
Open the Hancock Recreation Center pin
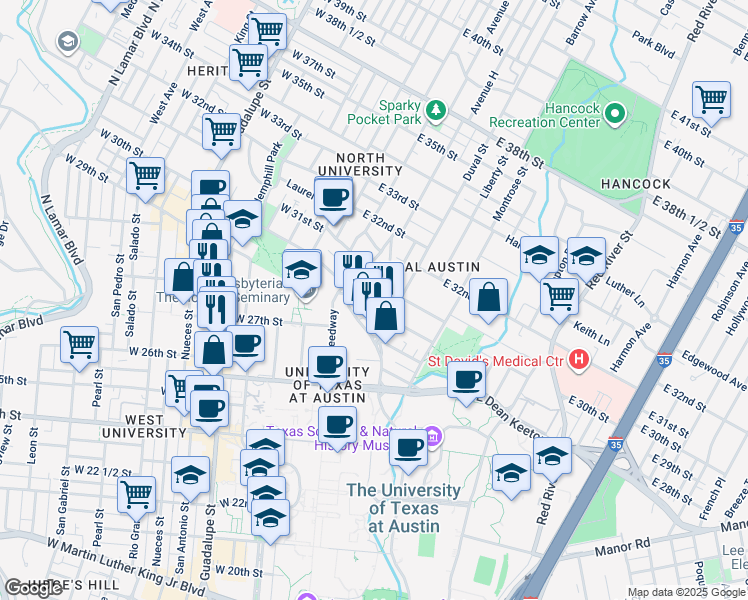pyautogui.click(x=615, y=114)
